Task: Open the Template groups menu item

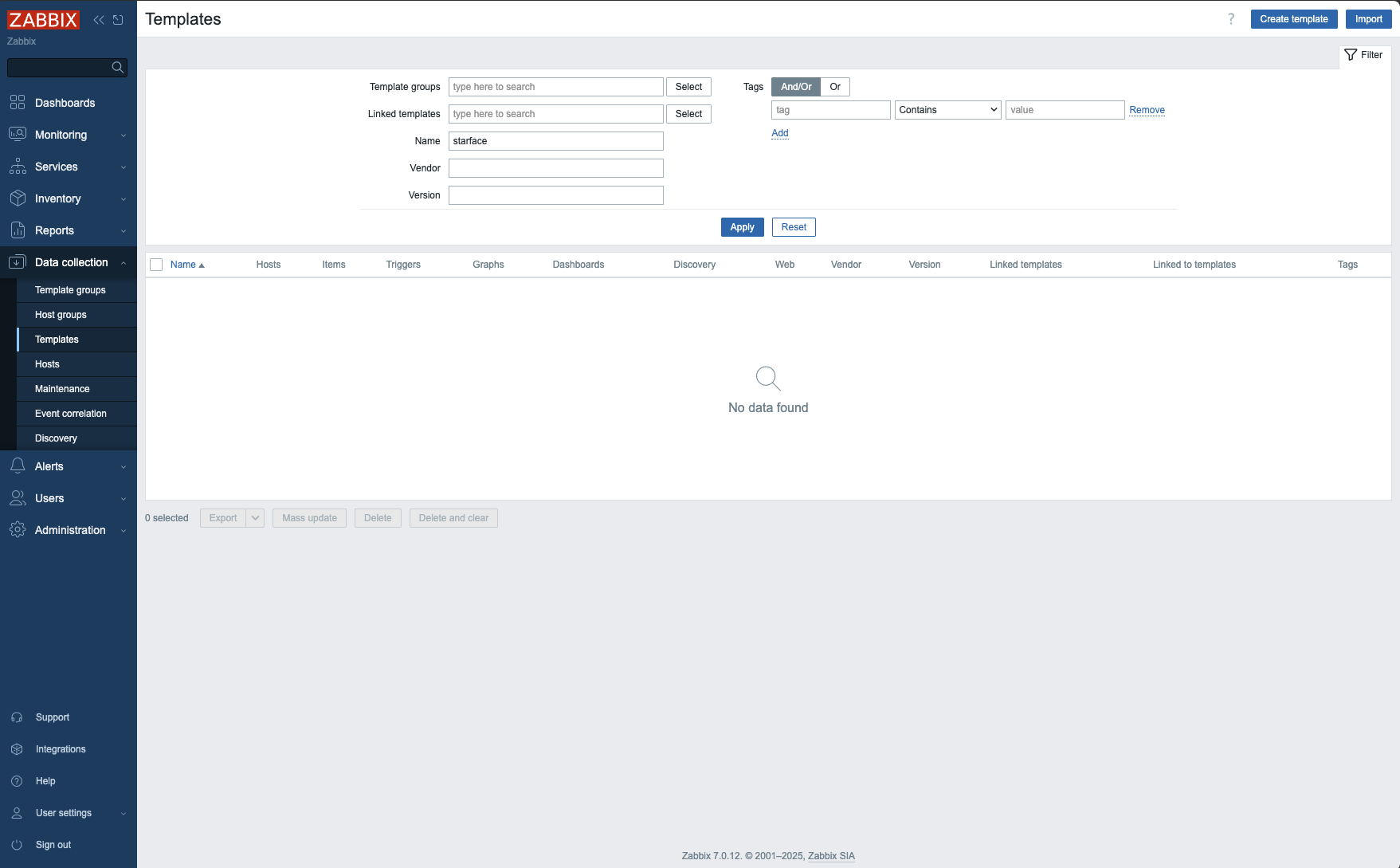Action: [x=70, y=290]
